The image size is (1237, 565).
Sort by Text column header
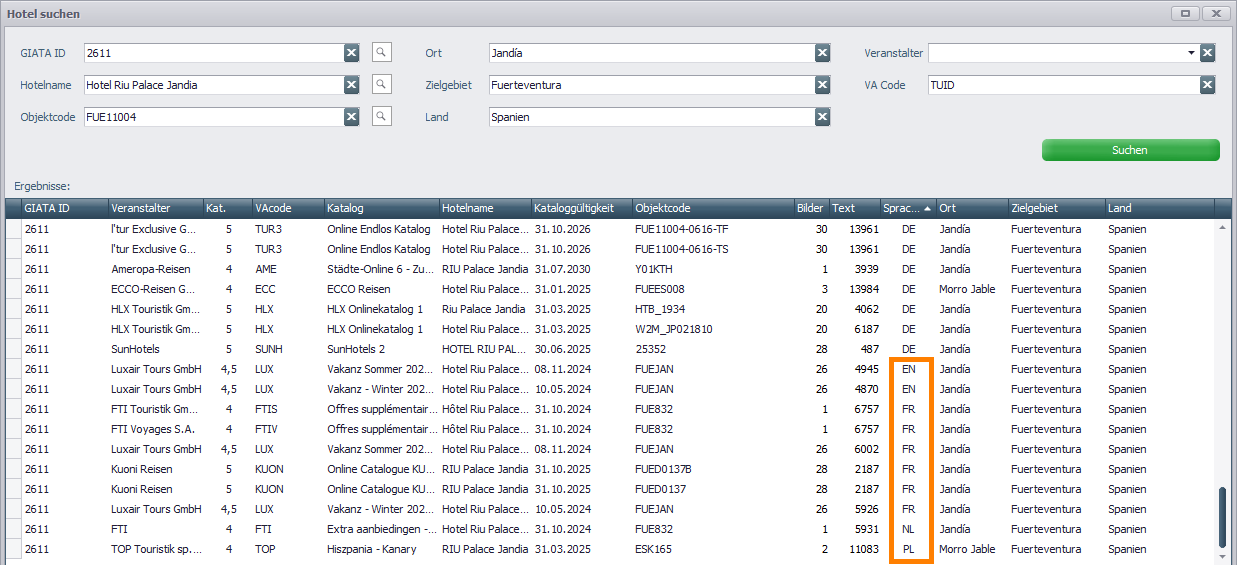click(x=854, y=208)
